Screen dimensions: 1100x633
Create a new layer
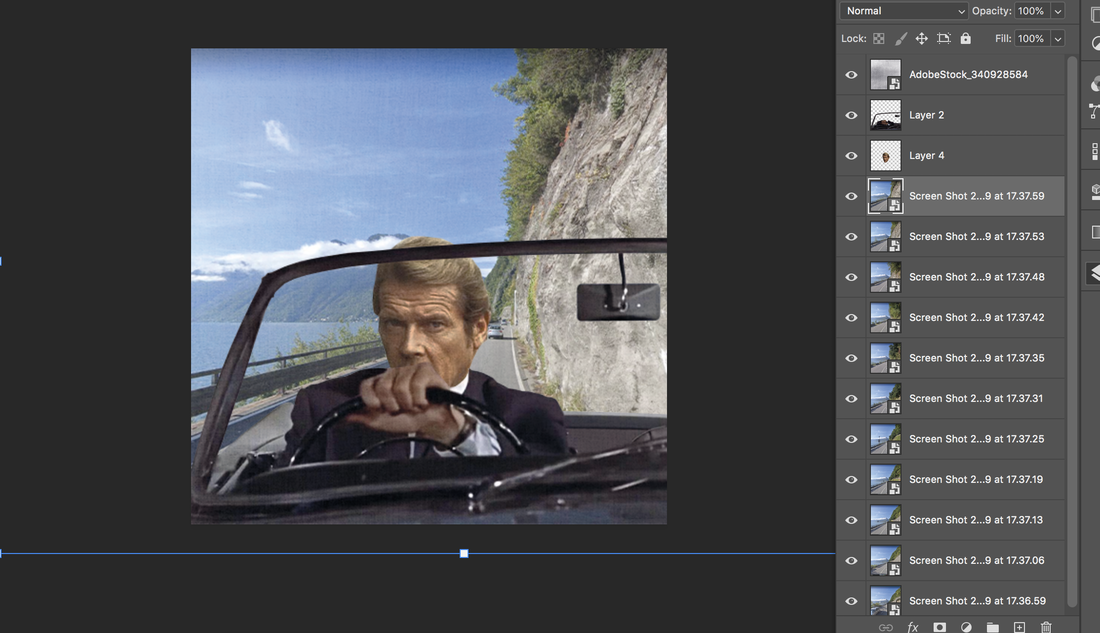point(1019,627)
